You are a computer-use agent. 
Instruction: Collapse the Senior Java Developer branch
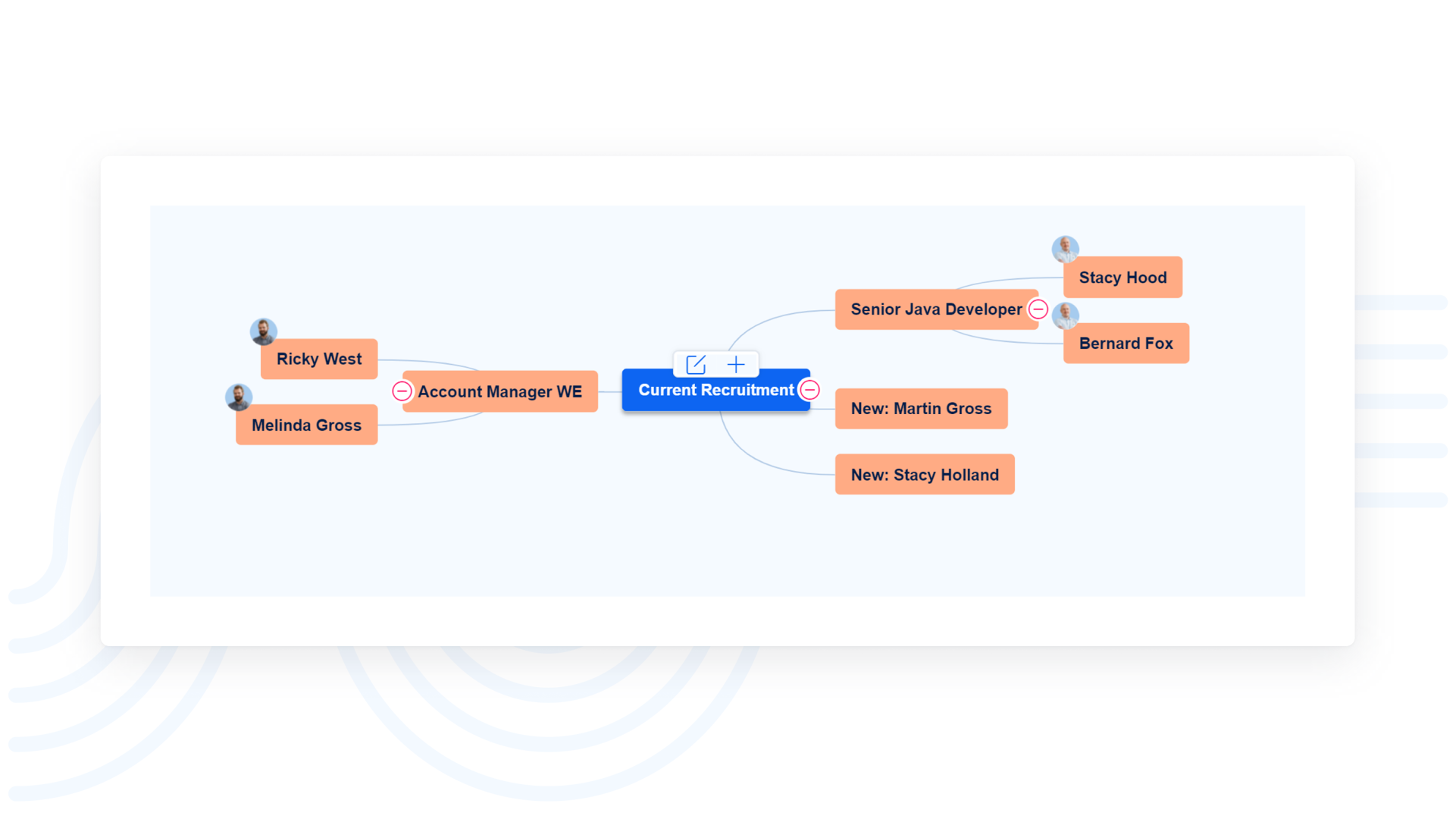1038,309
